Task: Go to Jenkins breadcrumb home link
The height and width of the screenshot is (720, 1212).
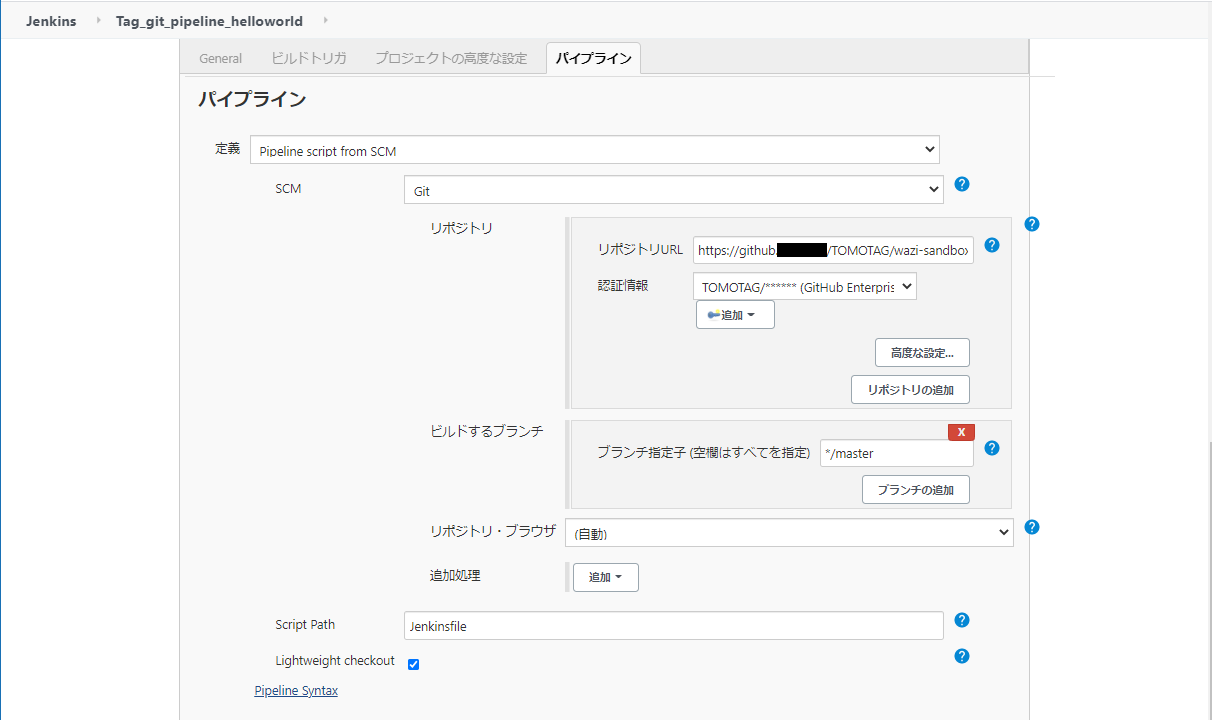Action: pyautogui.click(x=51, y=21)
